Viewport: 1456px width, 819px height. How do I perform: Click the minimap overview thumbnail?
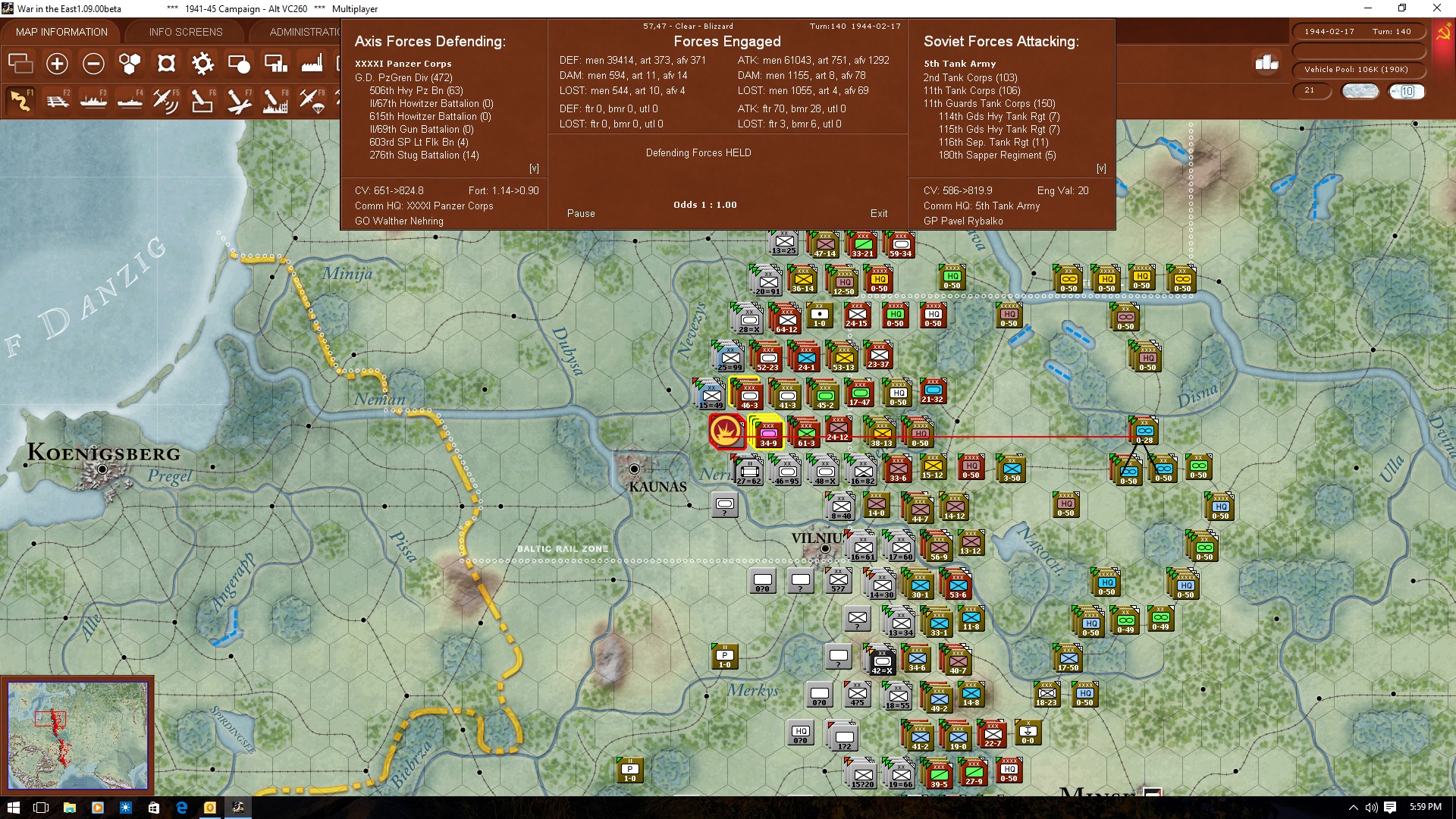pos(77,736)
